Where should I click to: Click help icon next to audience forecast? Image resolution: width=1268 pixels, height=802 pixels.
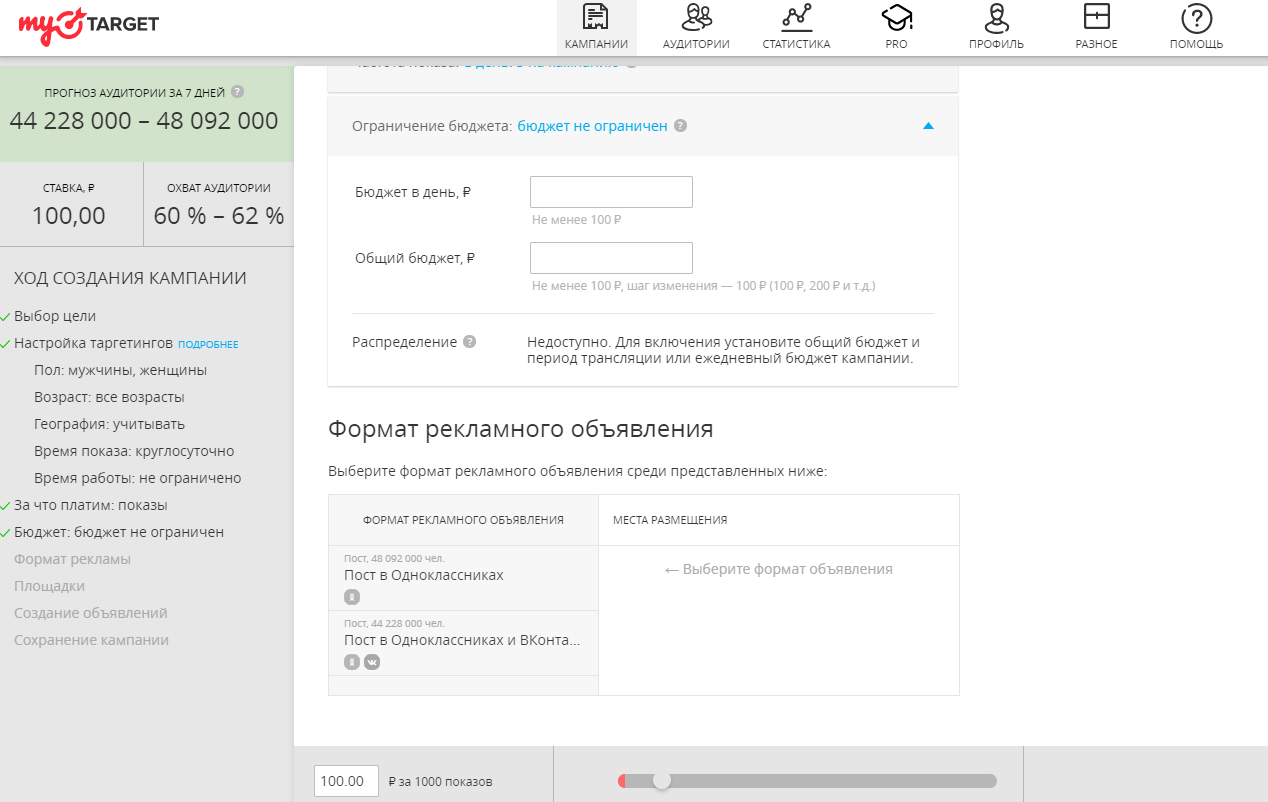[x=237, y=92]
